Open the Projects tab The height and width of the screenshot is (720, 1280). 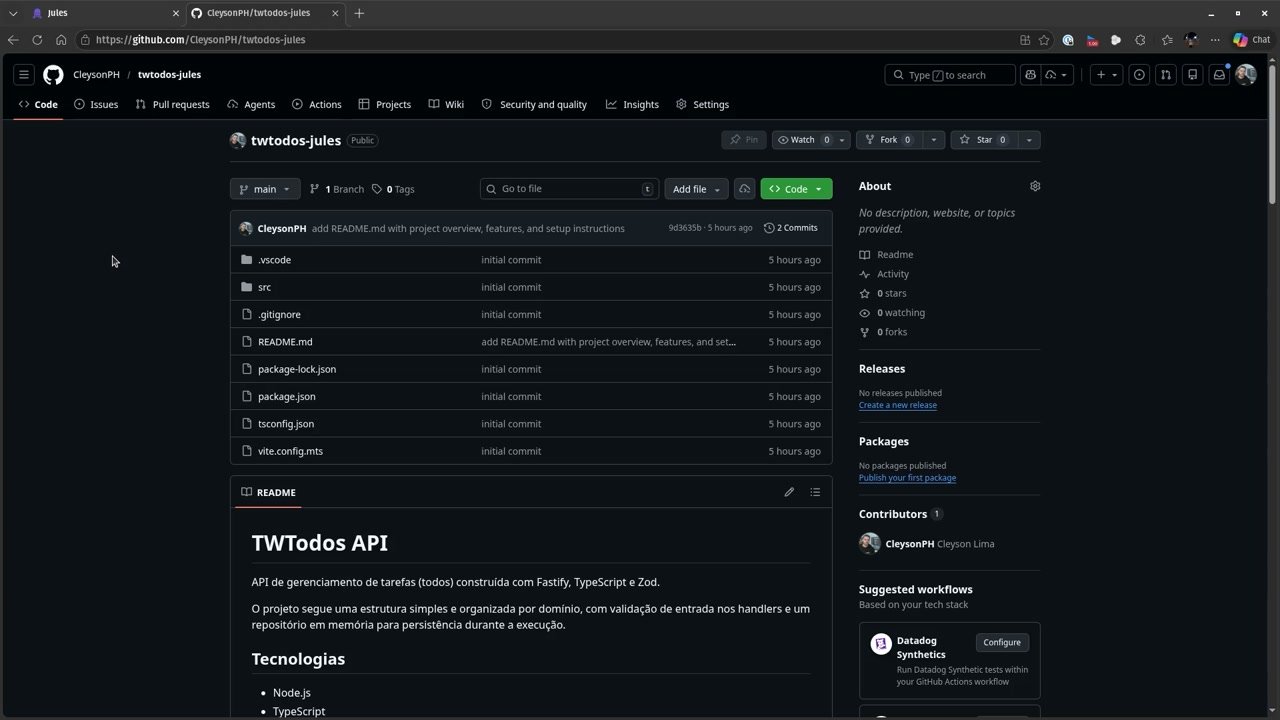click(x=385, y=104)
